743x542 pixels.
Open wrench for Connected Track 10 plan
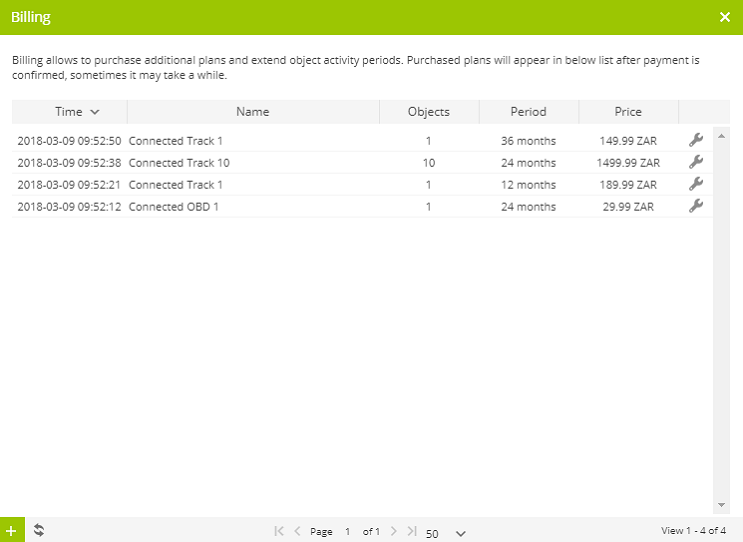(696, 162)
